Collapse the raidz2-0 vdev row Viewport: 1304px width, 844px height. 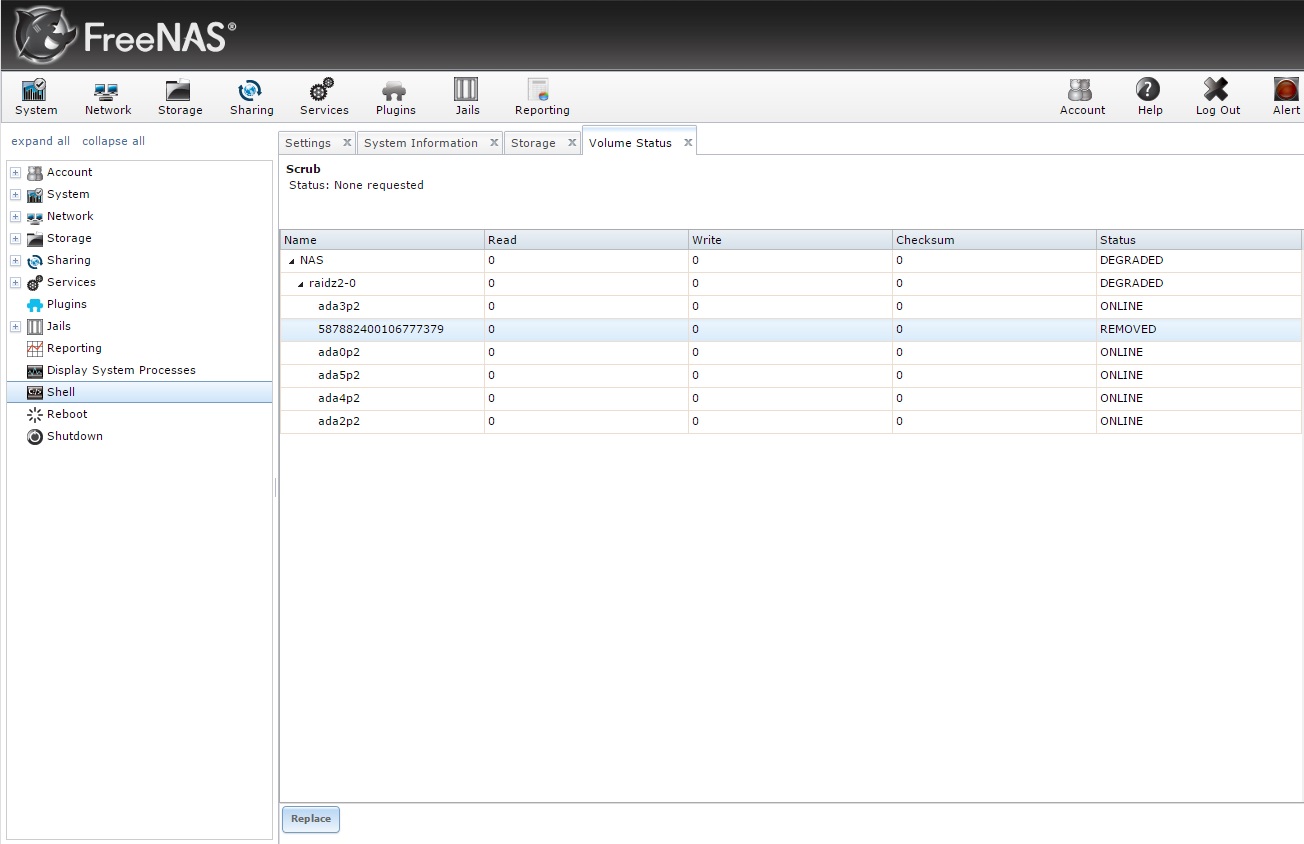point(300,284)
